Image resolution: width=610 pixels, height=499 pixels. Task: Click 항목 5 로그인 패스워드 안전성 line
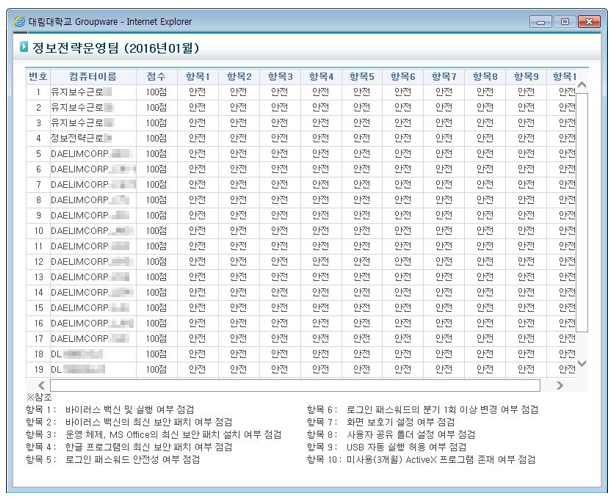point(113,460)
